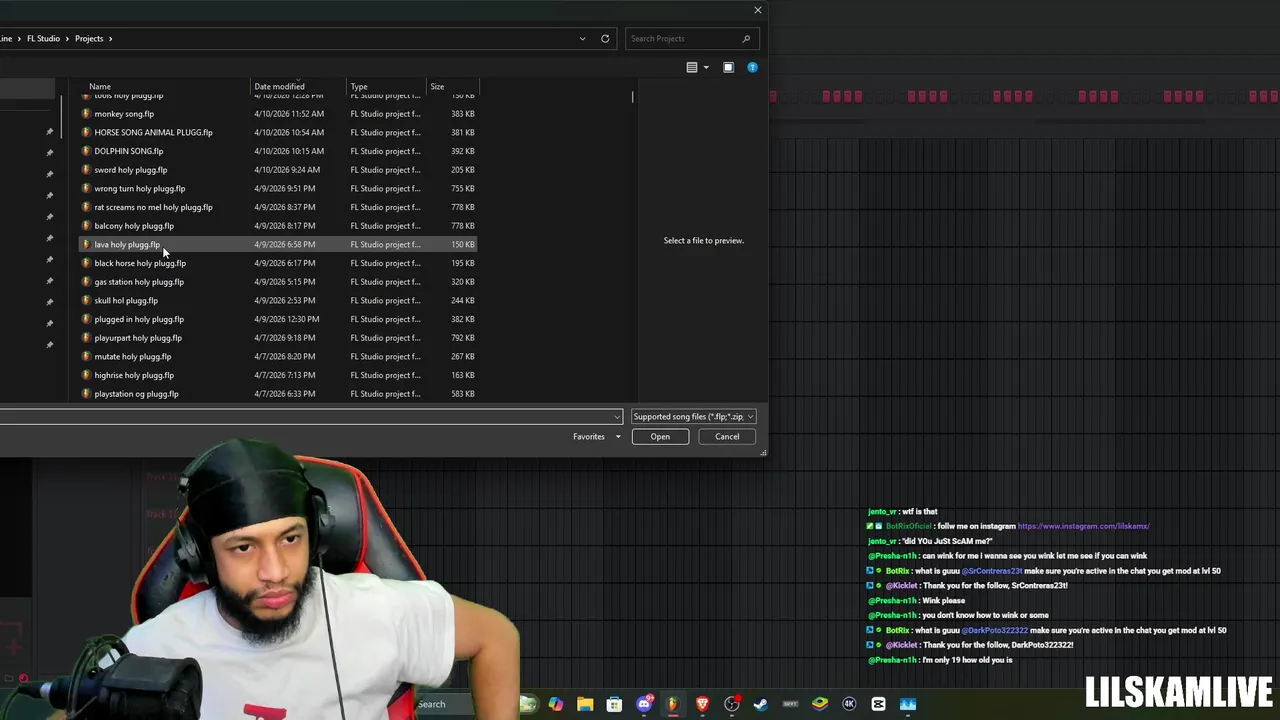
Task: Open Discord from the taskbar
Action: point(644,704)
